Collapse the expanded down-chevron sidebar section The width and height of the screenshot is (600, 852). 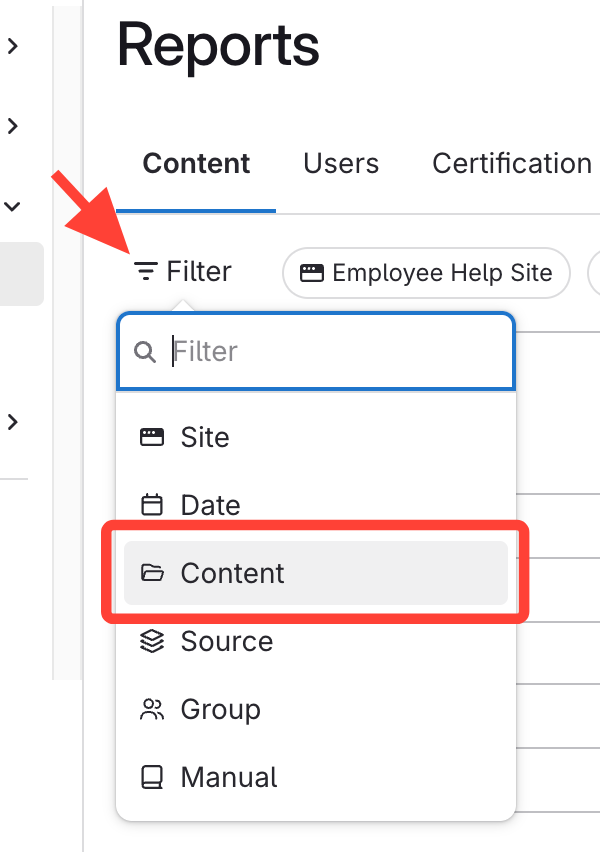pos(13,206)
